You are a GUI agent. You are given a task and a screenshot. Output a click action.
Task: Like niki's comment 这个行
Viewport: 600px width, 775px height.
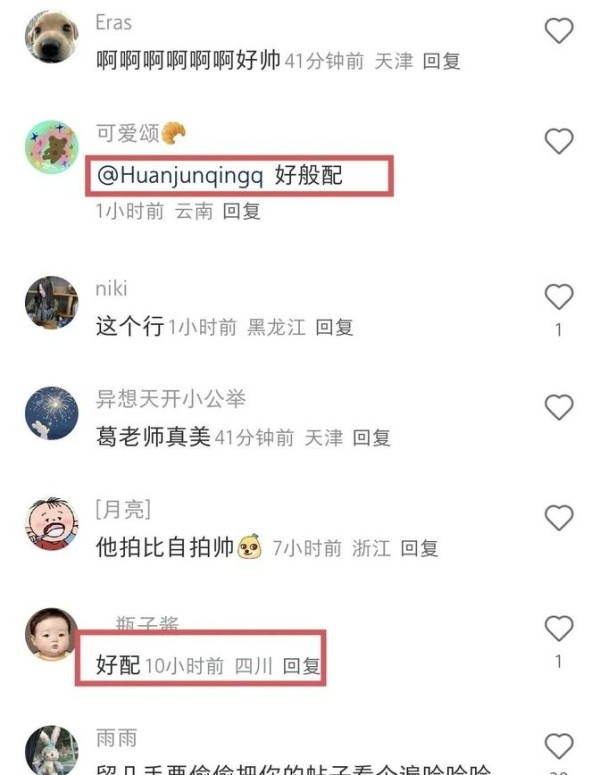(x=558, y=297)
